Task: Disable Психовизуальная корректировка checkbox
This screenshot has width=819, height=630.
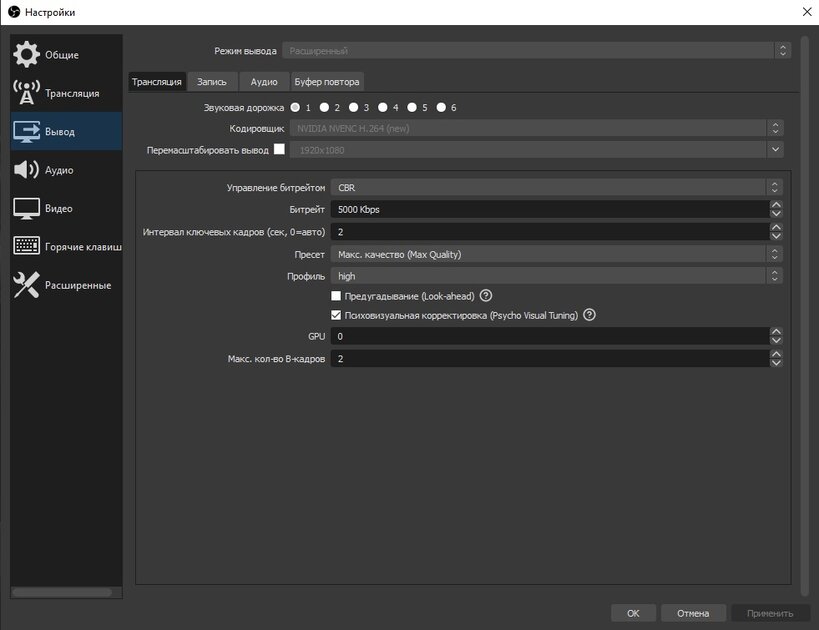Action: pyautogui.click(x=336, y=315)
